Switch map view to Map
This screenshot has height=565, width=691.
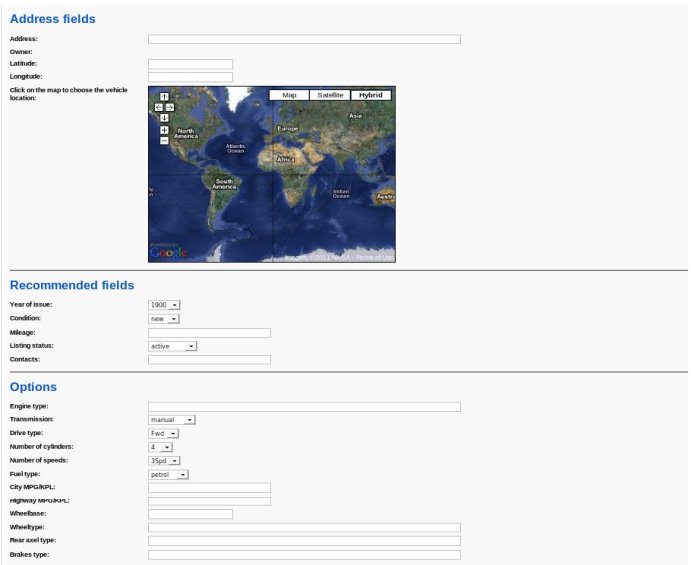(289, 95)
